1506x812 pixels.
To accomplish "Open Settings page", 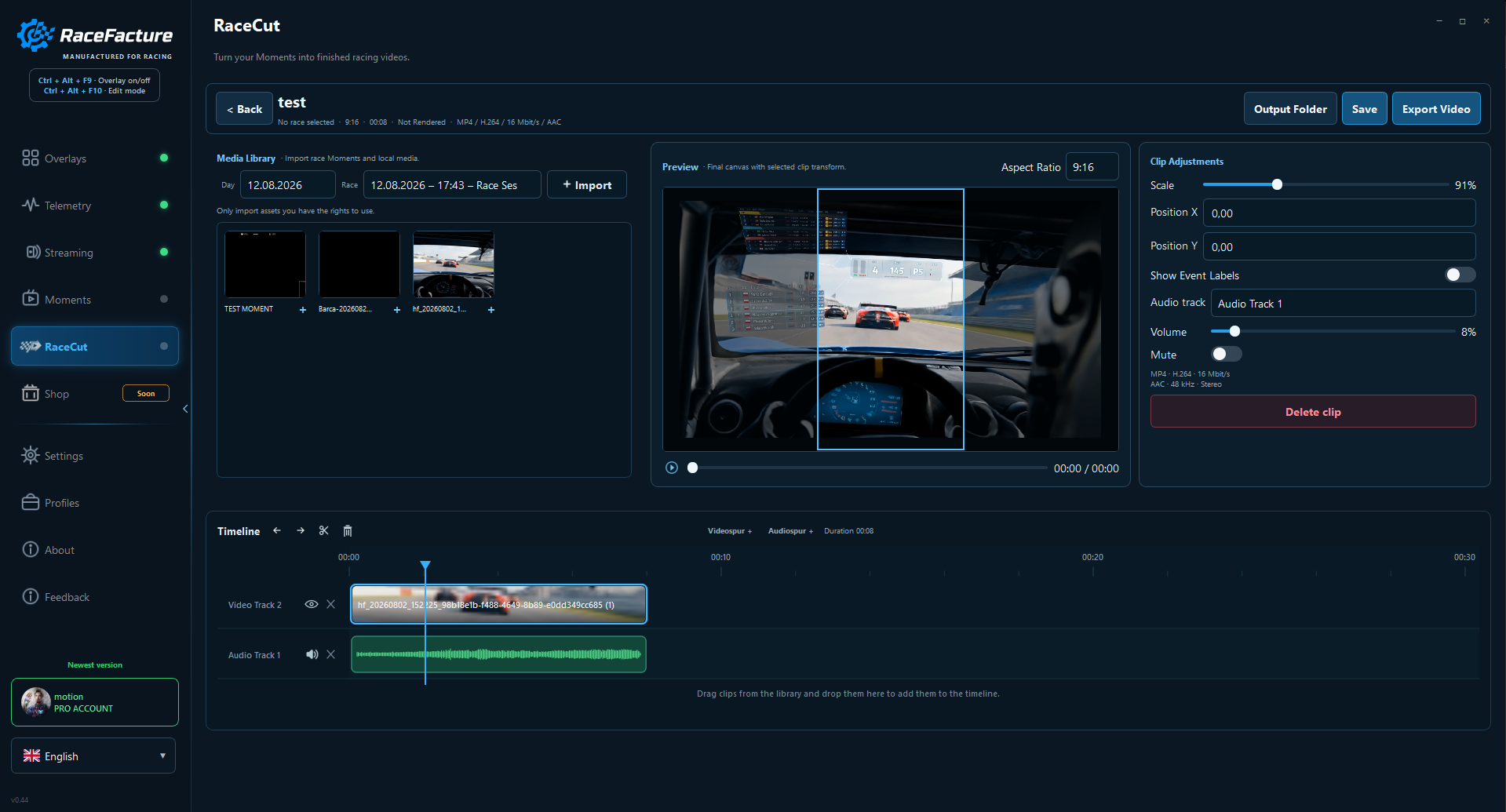I will coord(94,456).
